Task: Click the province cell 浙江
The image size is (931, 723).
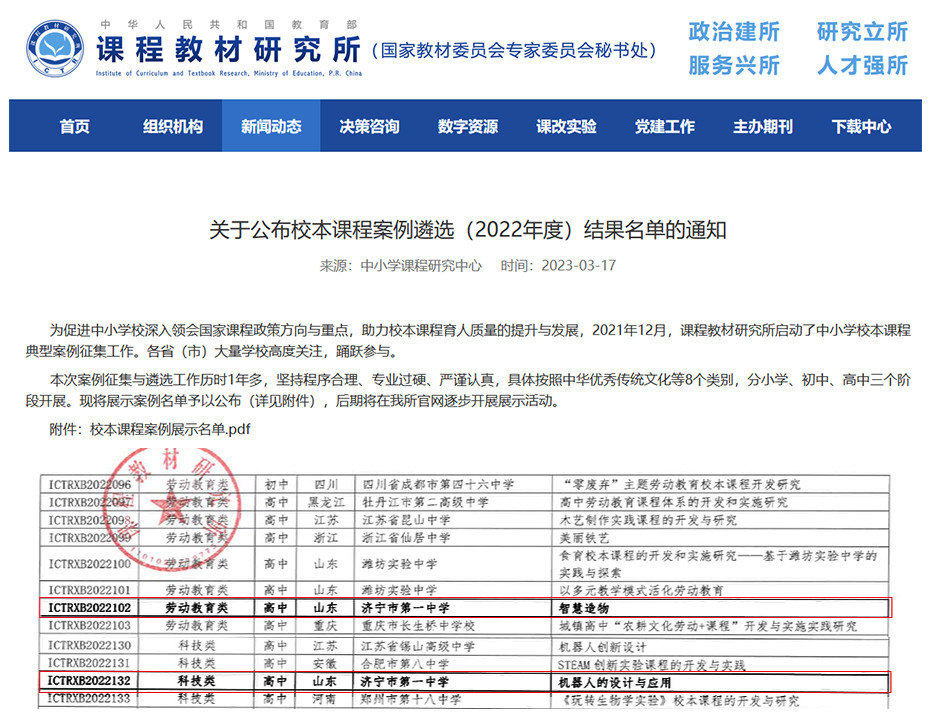Action: tap(326, 538)
